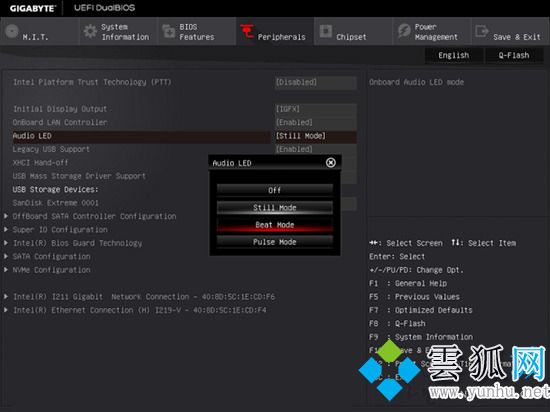The image size is (550, 412).
Task: Select Beat Mode option in popup
Action: [275, 225]
